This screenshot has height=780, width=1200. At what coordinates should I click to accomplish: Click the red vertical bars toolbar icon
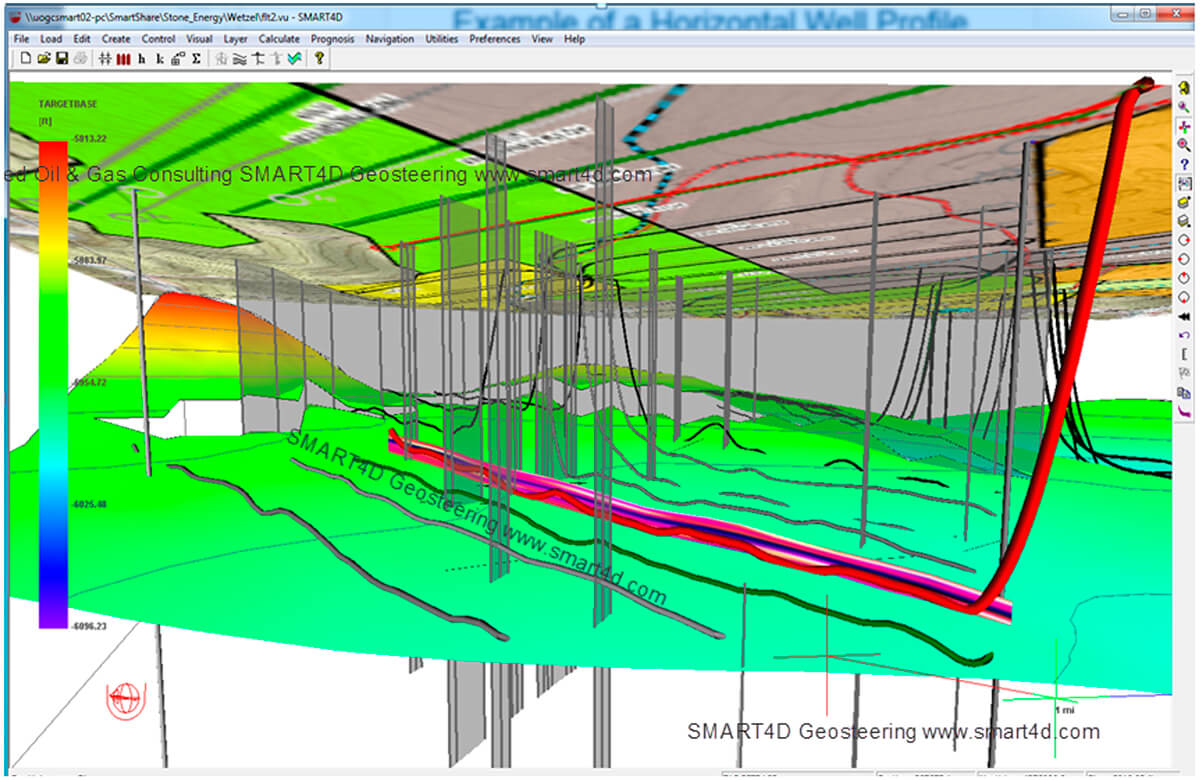[x=123, y=59]
